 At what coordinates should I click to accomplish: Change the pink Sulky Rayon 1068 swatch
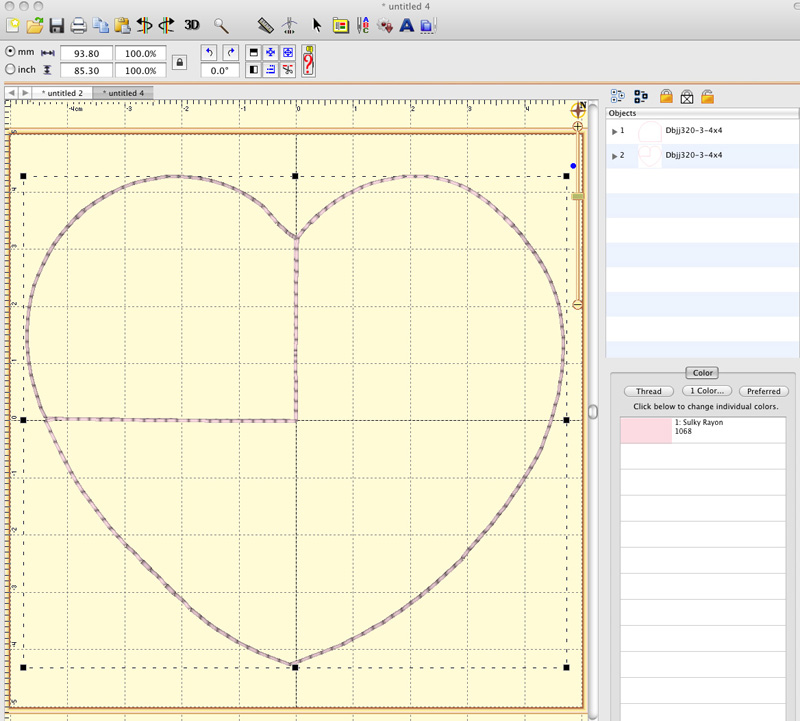coord(646,430)
